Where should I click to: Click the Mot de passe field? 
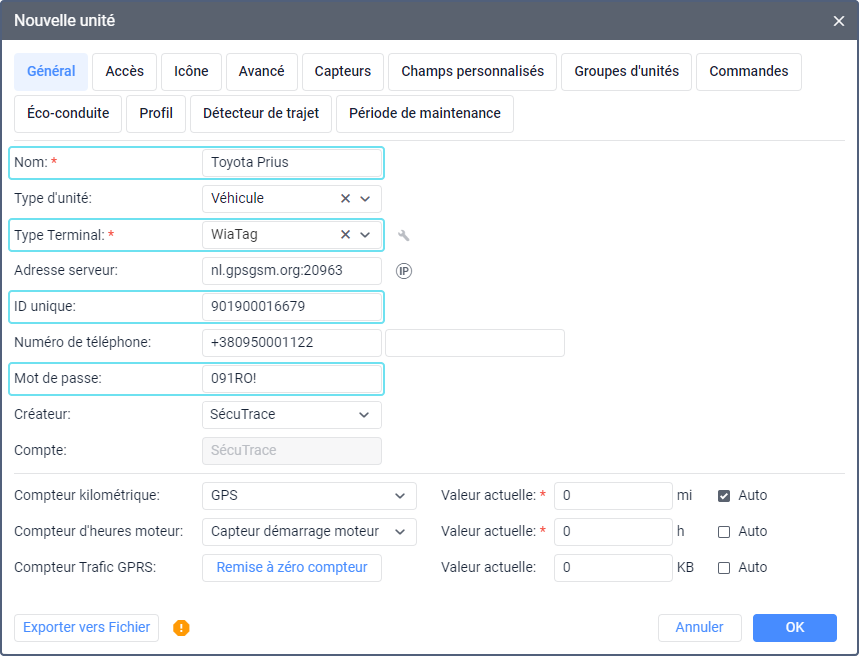coord(292,379)
